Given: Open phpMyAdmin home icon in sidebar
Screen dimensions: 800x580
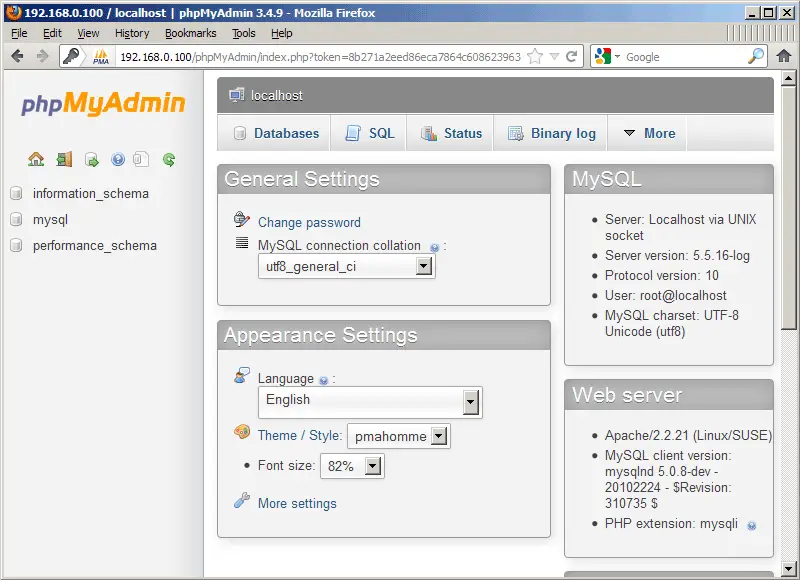Looking at the screenshot, I should coord(36,160).
